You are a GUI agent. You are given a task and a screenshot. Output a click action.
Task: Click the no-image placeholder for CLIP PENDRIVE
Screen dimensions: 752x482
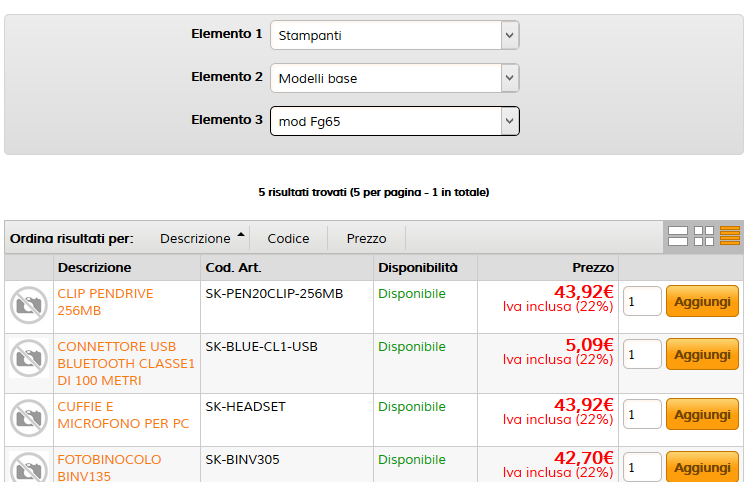click(x=29, y=305)
